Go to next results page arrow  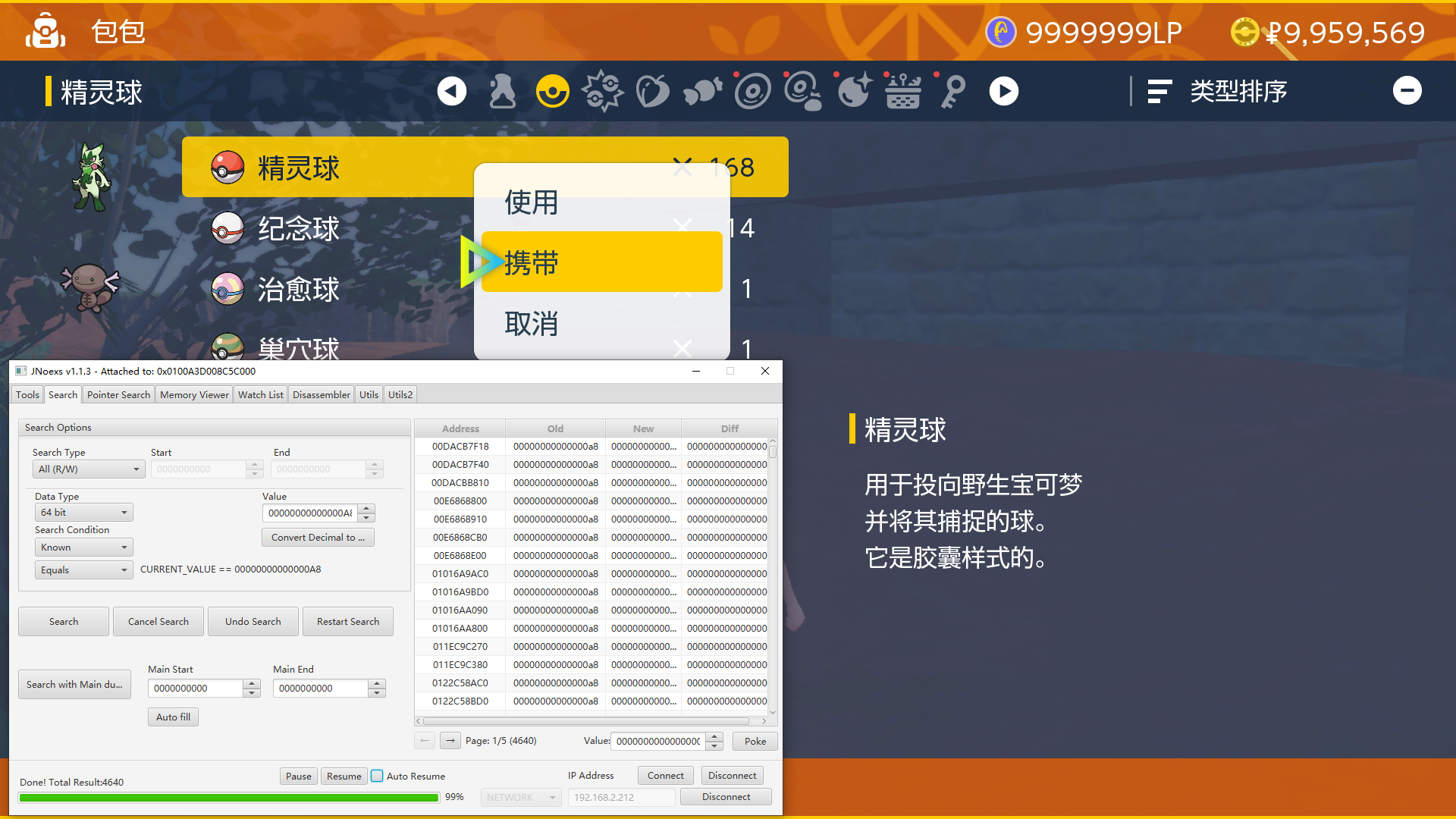coord(450,741)
